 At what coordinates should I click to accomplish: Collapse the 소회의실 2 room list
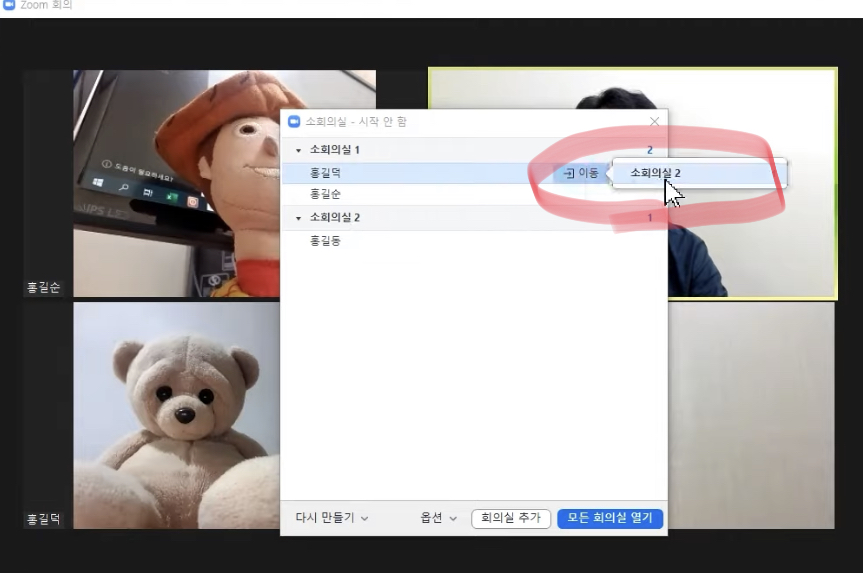298,219
